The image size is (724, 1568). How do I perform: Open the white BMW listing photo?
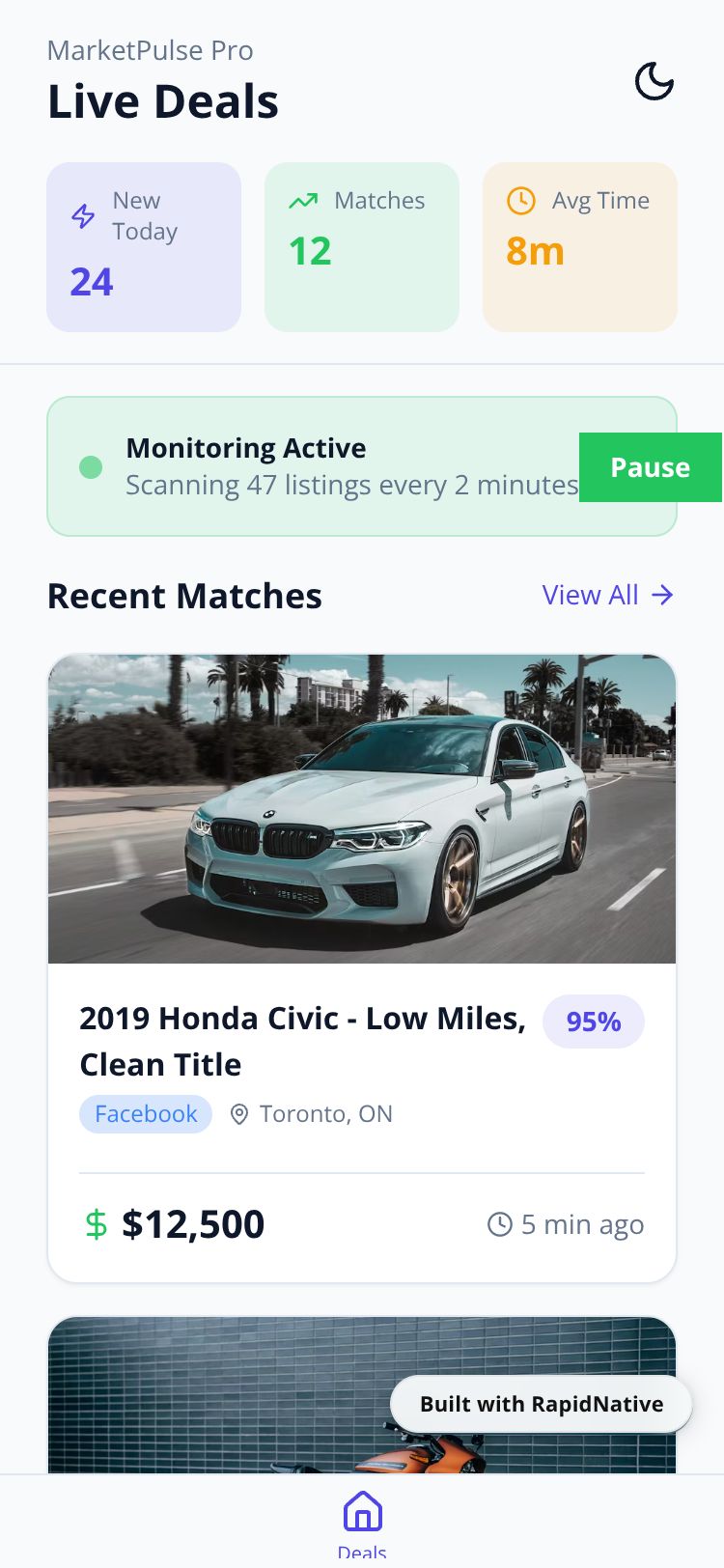click(x=362, y=809)
